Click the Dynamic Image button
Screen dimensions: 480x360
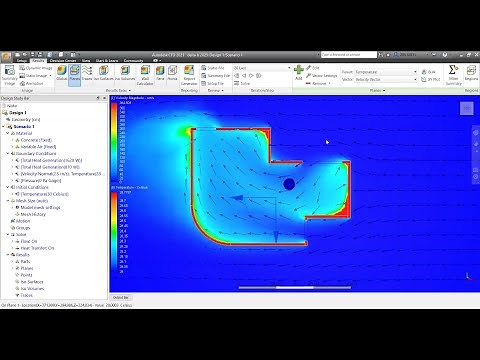click(36, 68)
